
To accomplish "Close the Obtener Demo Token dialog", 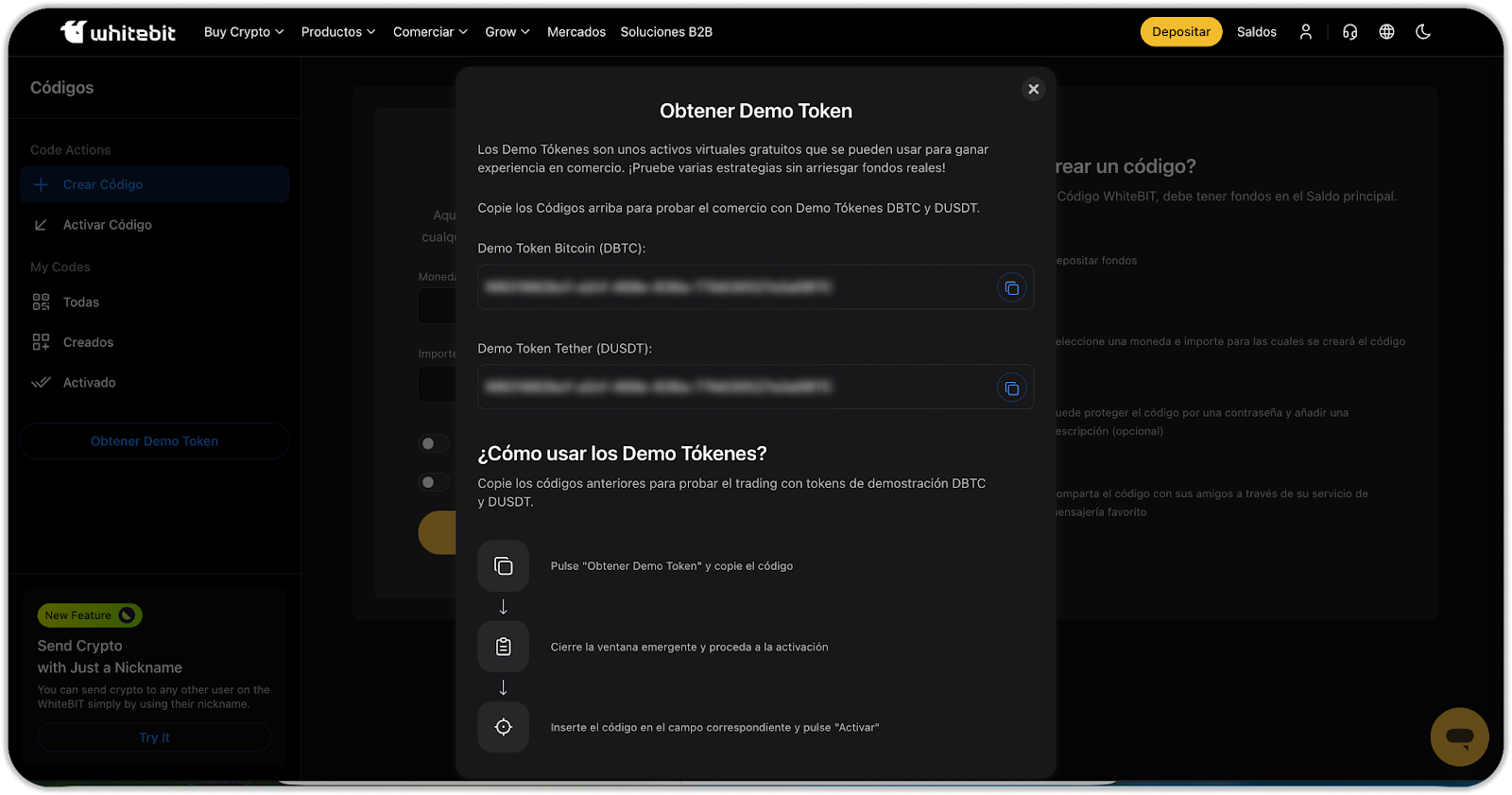I will tap(1033, 89).
